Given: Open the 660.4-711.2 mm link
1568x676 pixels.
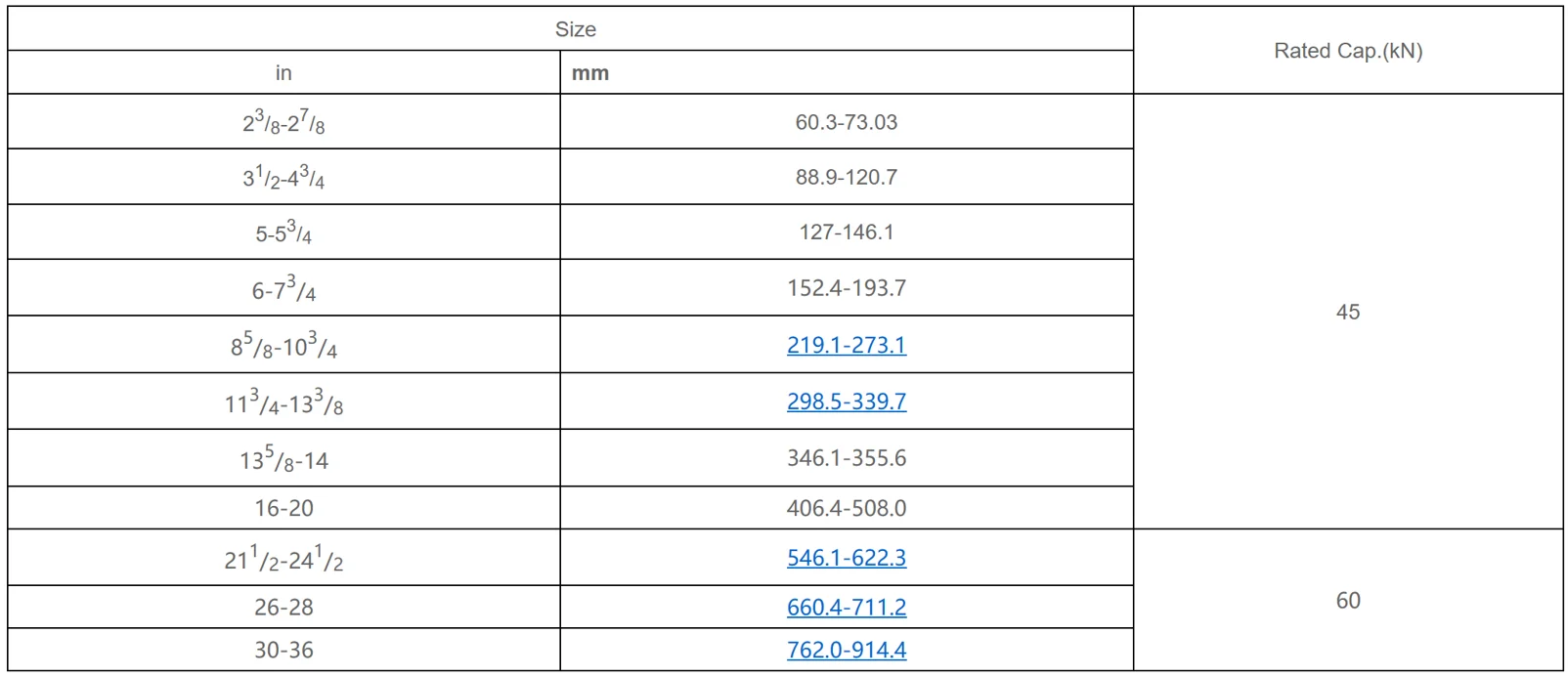Looking at the screenshot, I should click(846, 608).
